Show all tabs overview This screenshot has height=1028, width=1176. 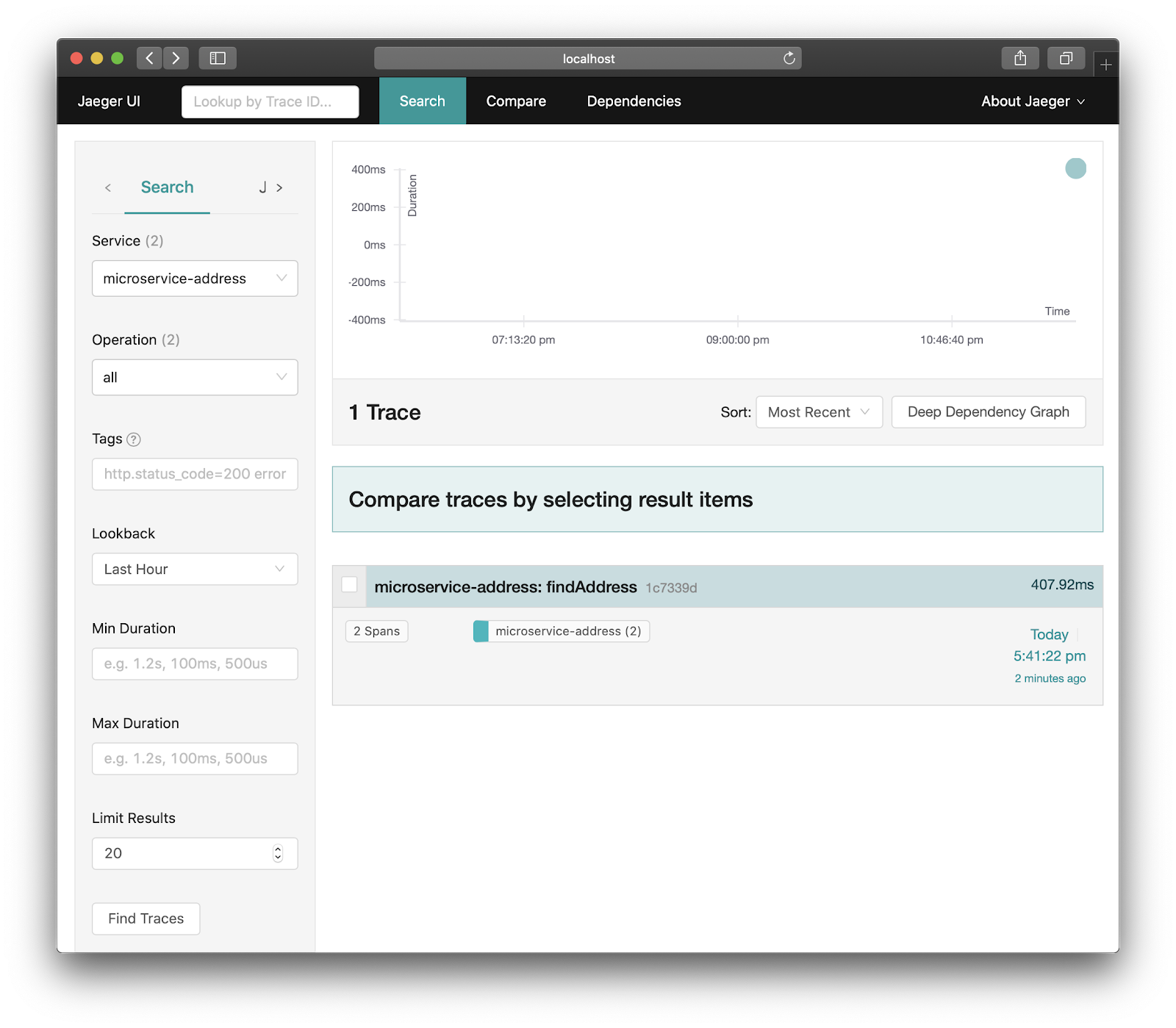click(x=1066, y=58)
